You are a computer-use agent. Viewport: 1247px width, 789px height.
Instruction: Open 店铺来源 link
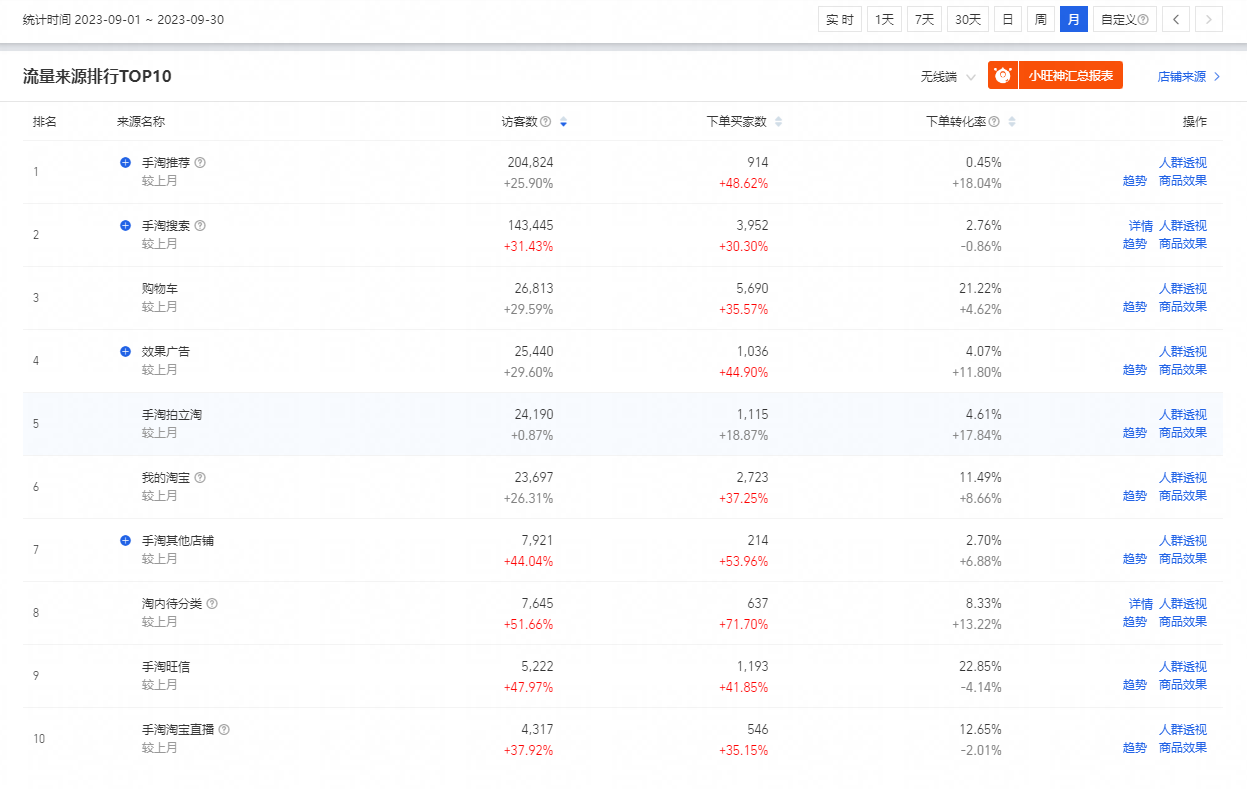[x=1188, y=77]
